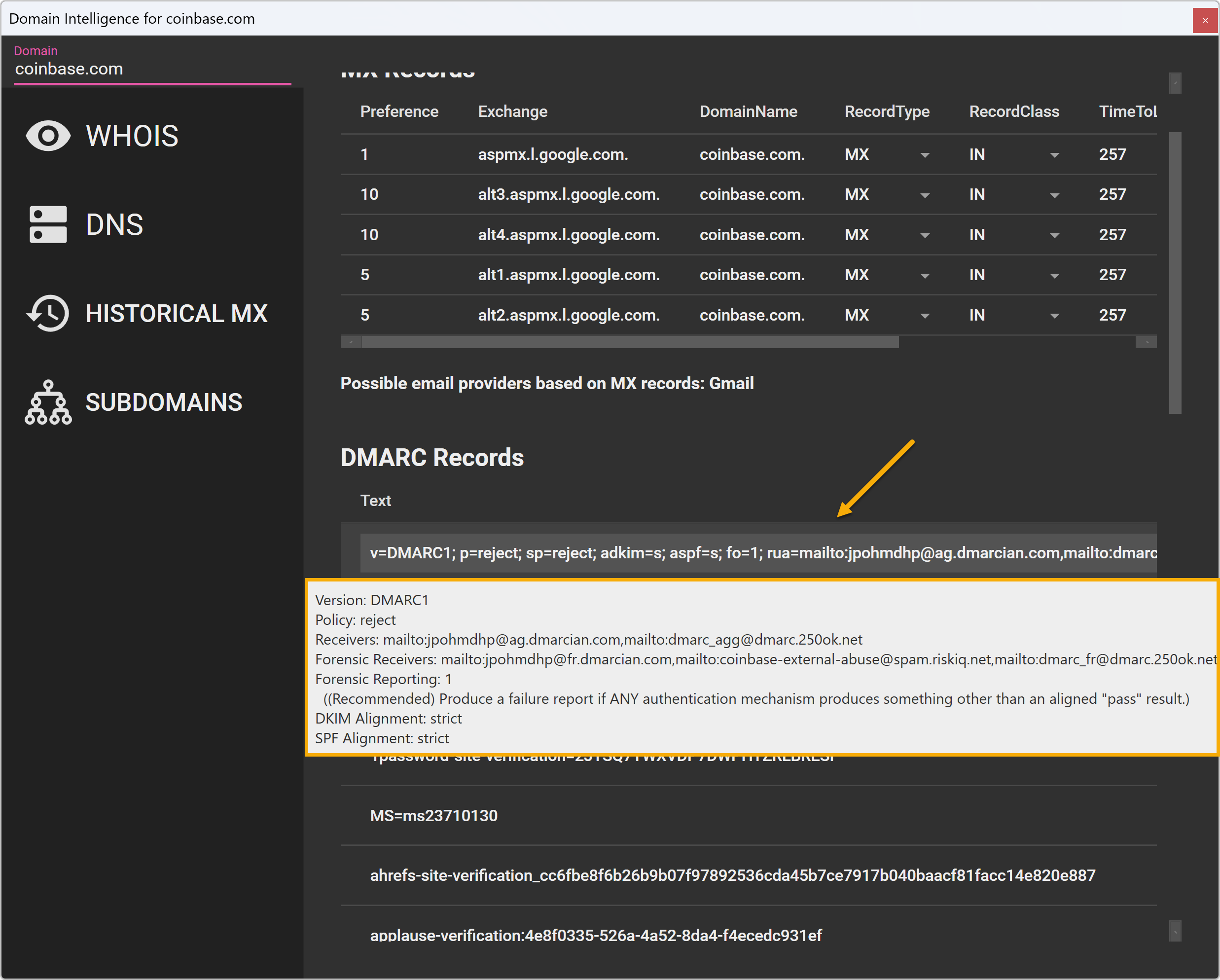Image resolution: width=1220 pixels, height=980 pixels.
Task: Click the Preference column header
Action: pyautogui.click(x=399, y=111)
